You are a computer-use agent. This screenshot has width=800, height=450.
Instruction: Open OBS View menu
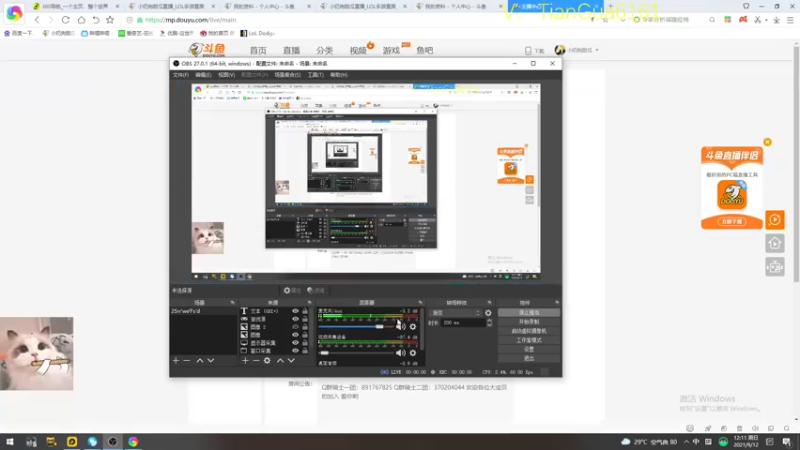tap(227, 75)
